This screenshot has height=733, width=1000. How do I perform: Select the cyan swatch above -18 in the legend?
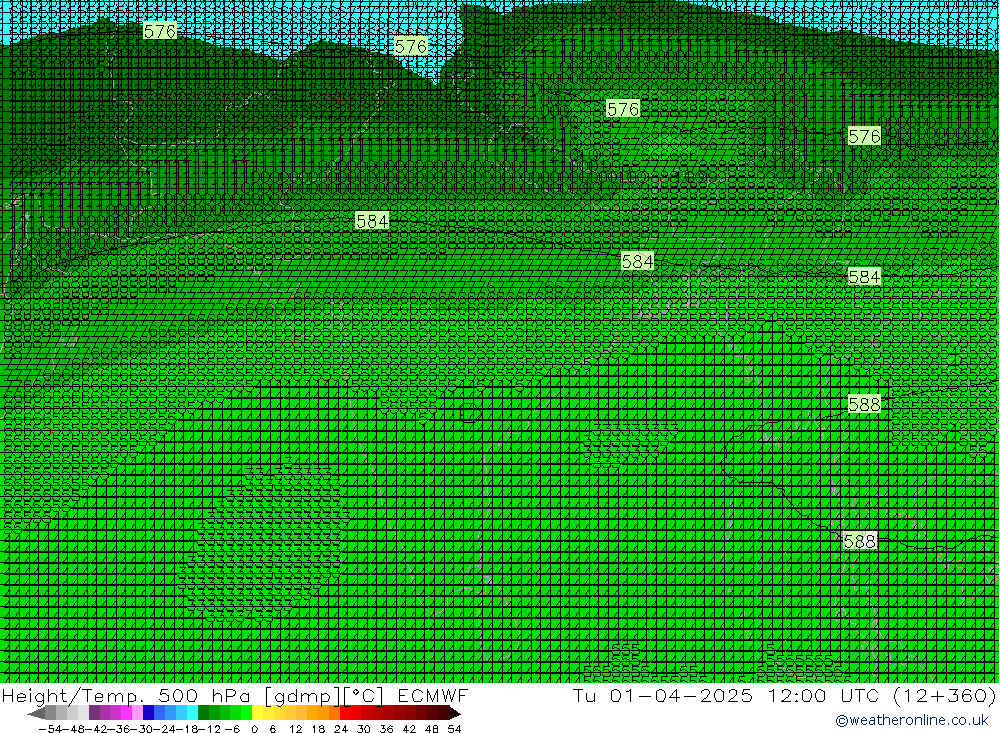pyautogui.click(x=192, y=713)
